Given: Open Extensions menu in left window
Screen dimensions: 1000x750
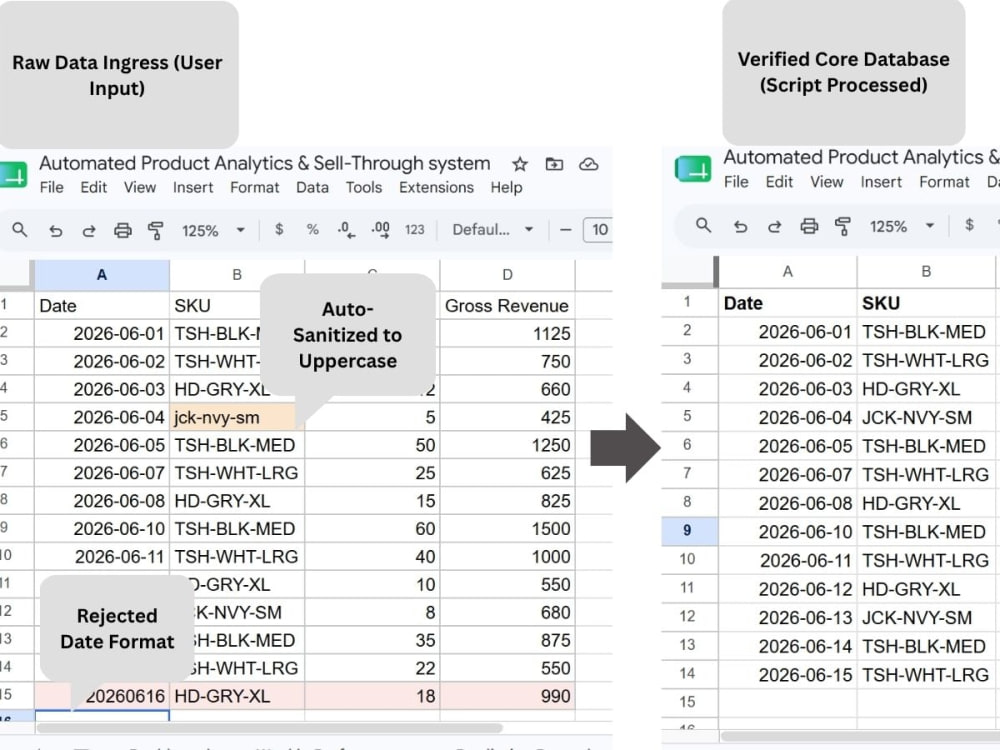Looking at the screenshot, I should tap(436, 188).
